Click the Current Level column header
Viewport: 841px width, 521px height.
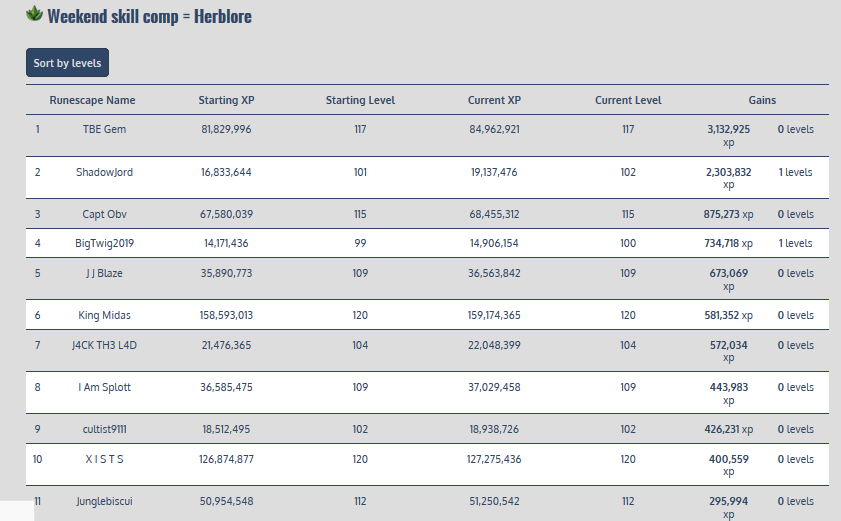point(628,100)
